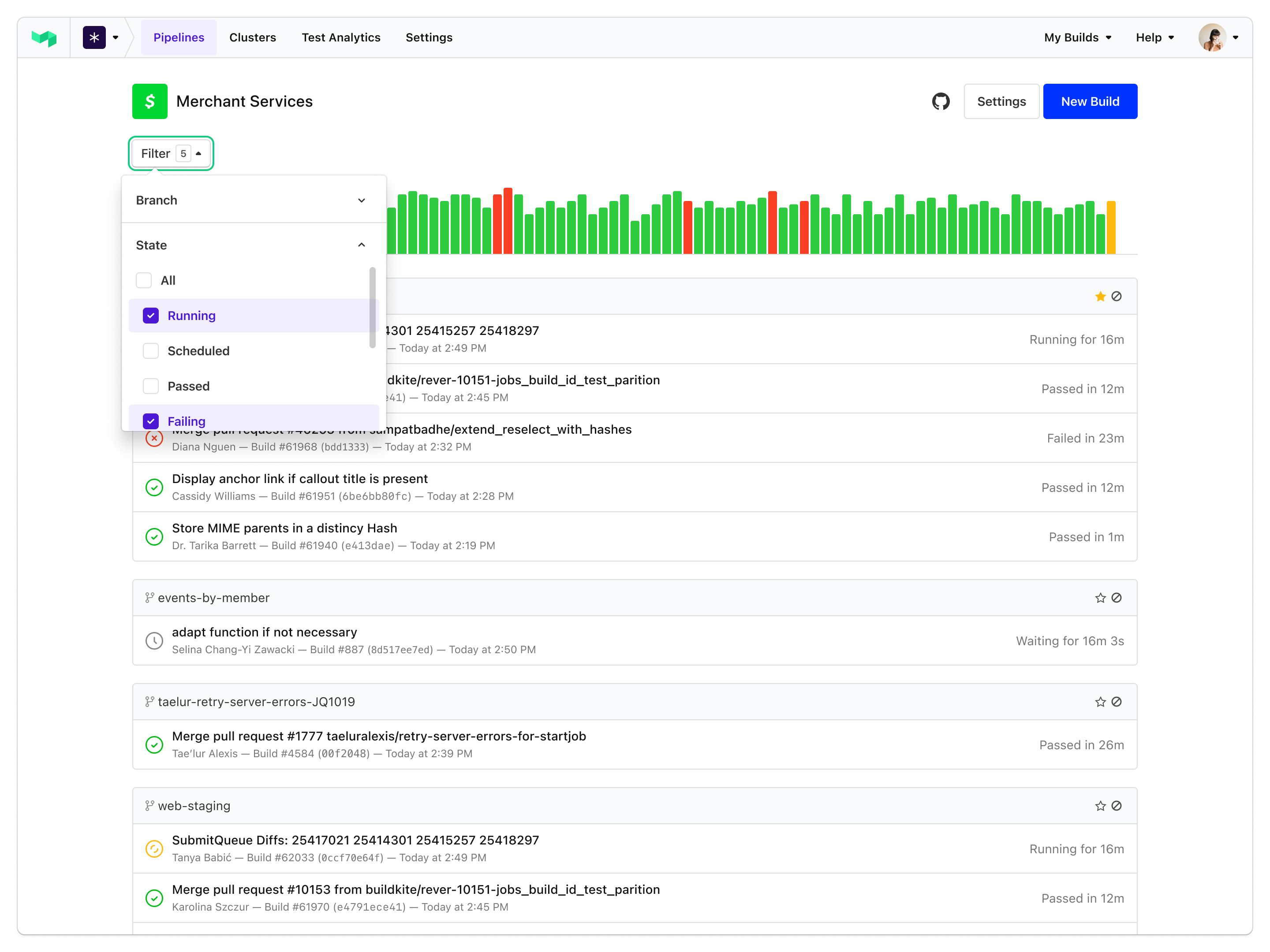Open the pipeline Settings button
1270x952 pixels.
tap(1001, 101)
